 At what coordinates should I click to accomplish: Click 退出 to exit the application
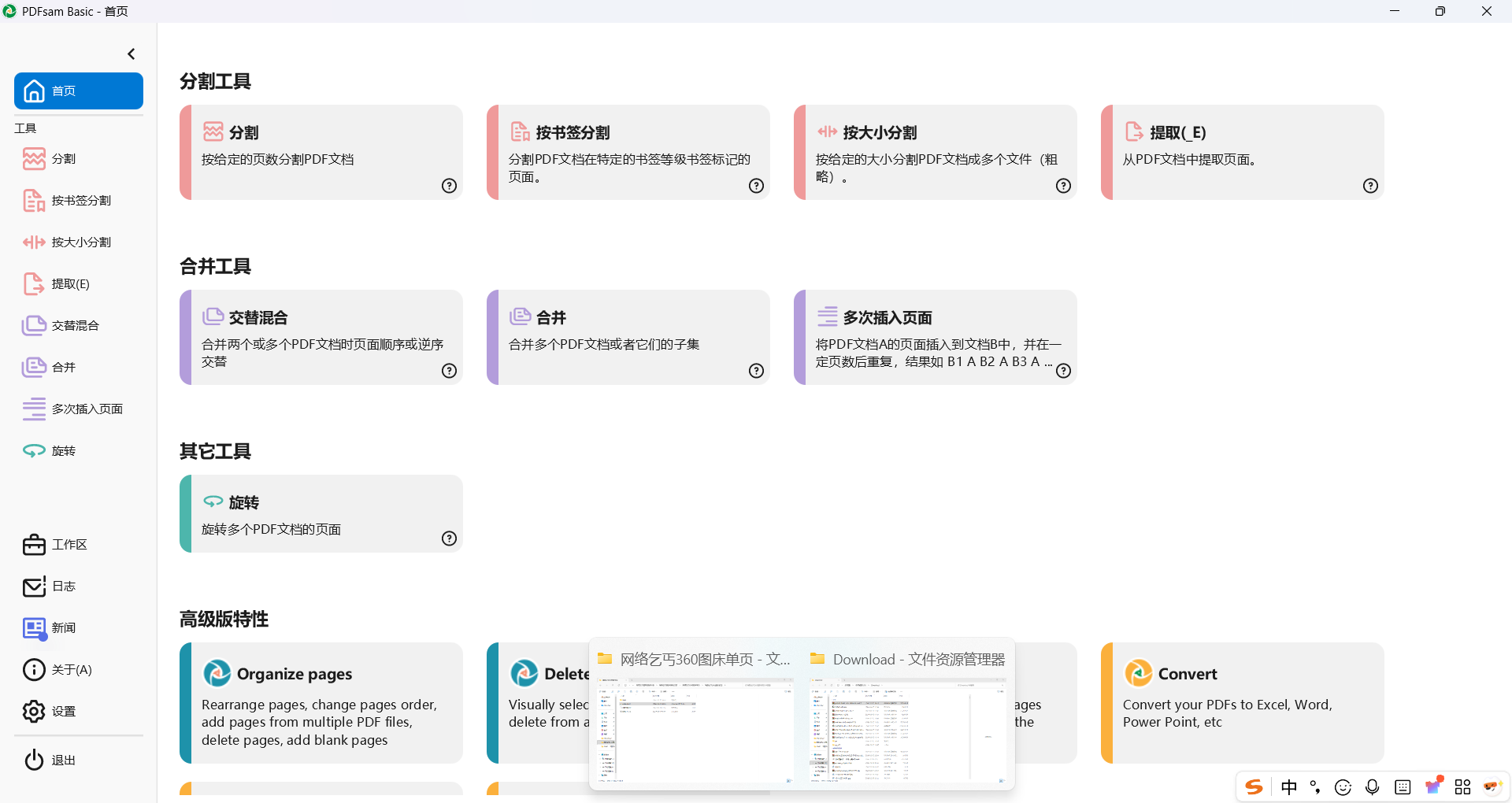point(63,760)
